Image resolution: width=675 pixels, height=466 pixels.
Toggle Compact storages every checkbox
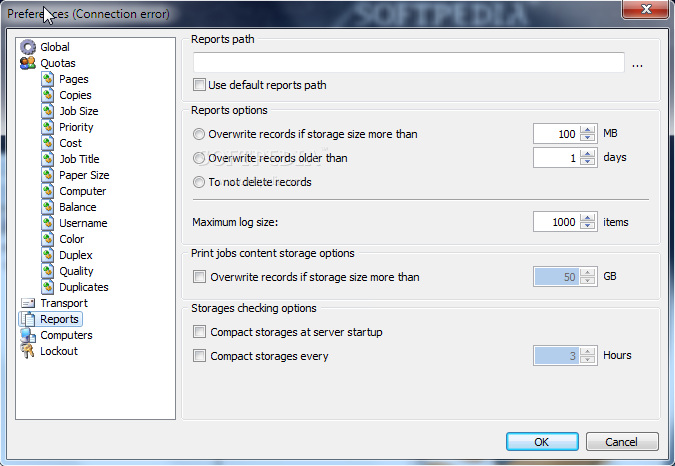pos(199,356)
